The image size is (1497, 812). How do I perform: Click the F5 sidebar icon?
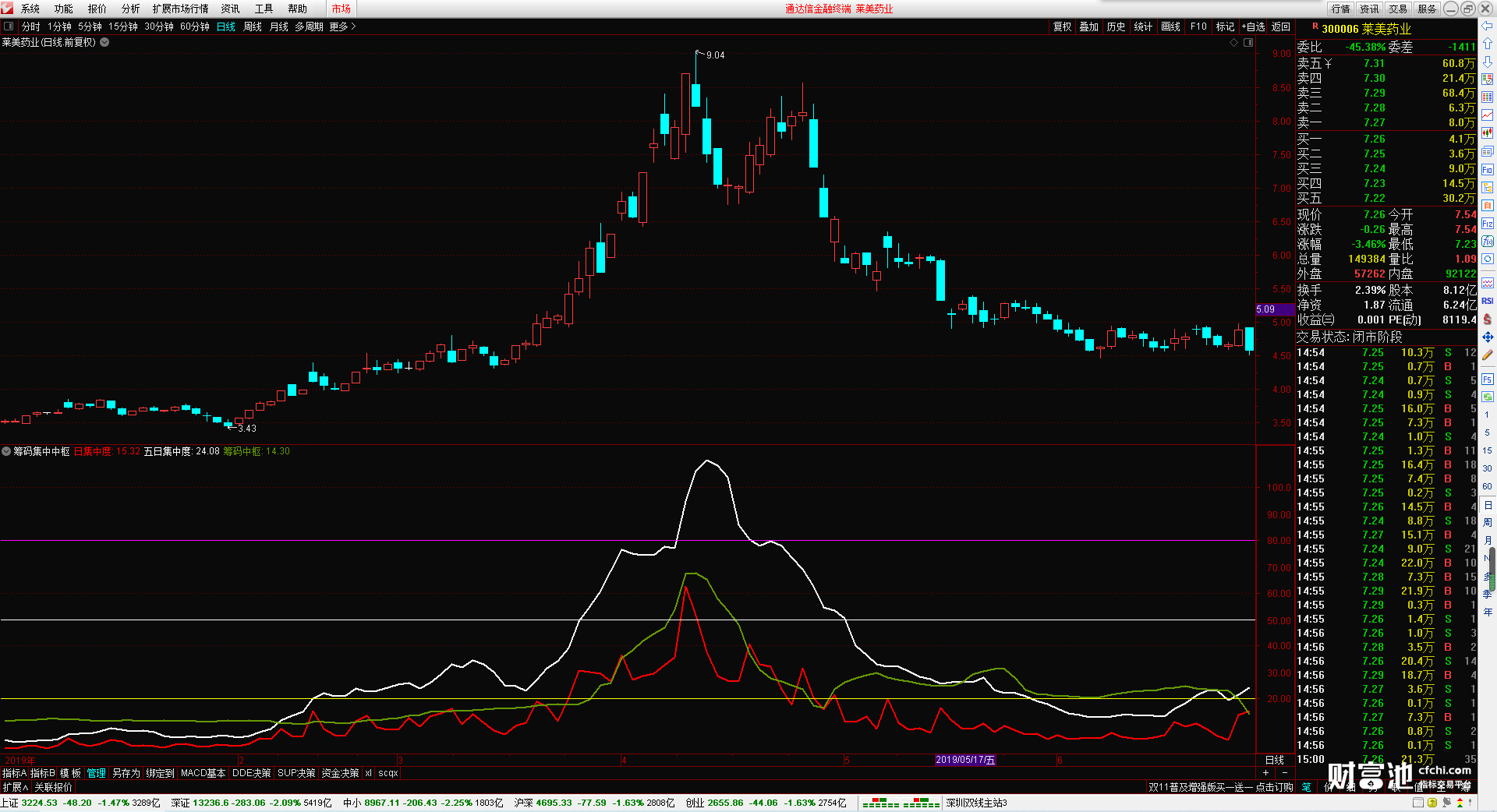pyautogui.click(x=1488, y=380)
